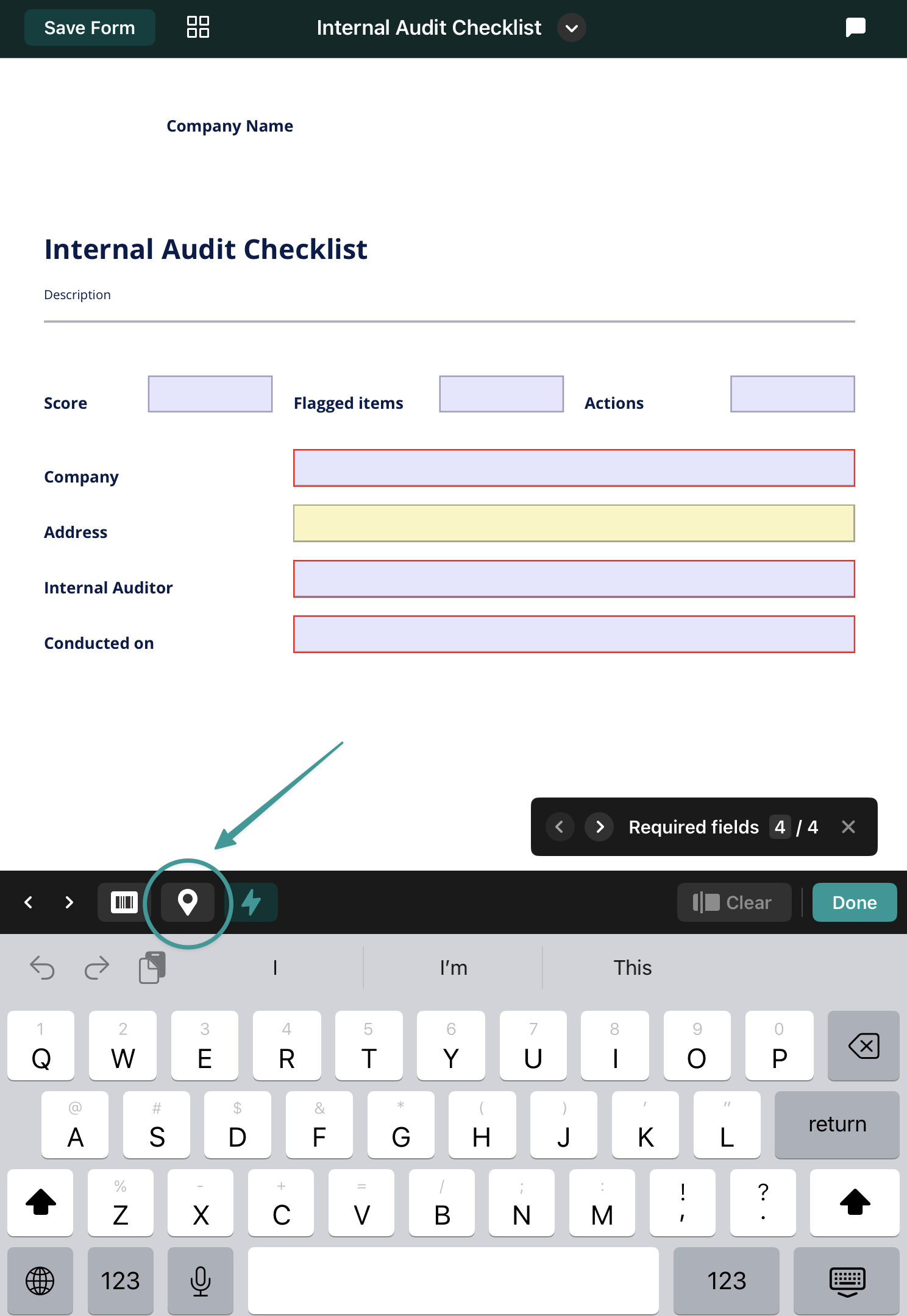Select the yellow Address input field
Image resolution: width=907 pixels, height=1316 pixels.
coord(574,523)
